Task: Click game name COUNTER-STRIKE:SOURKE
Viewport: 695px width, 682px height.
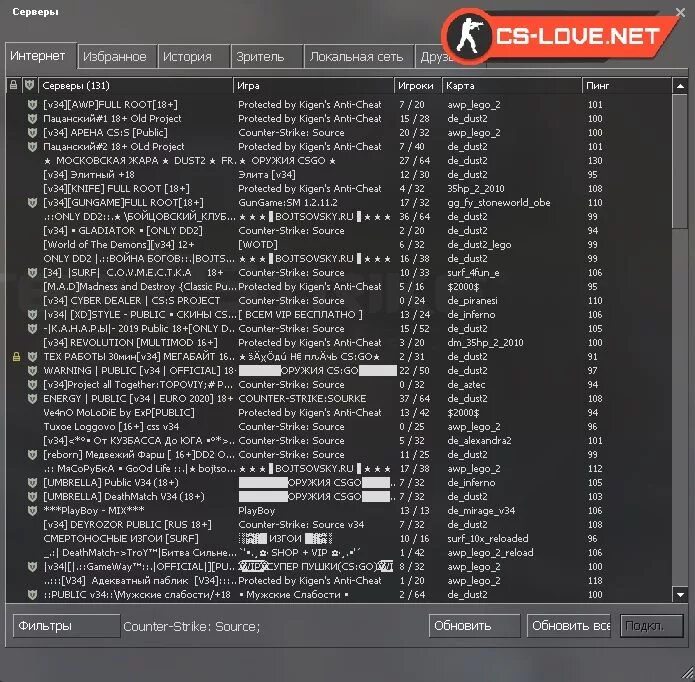Action: coord(302,399)
